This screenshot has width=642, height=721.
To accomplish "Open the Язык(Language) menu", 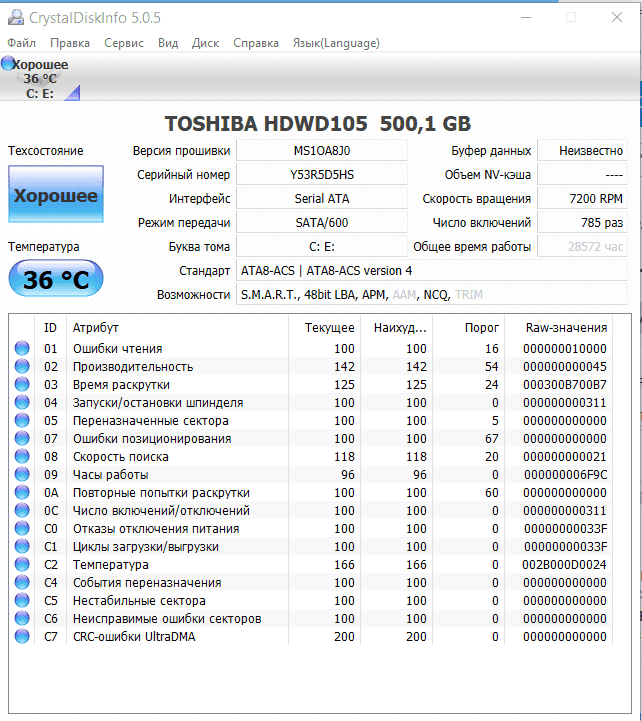I will click(336, 43).
